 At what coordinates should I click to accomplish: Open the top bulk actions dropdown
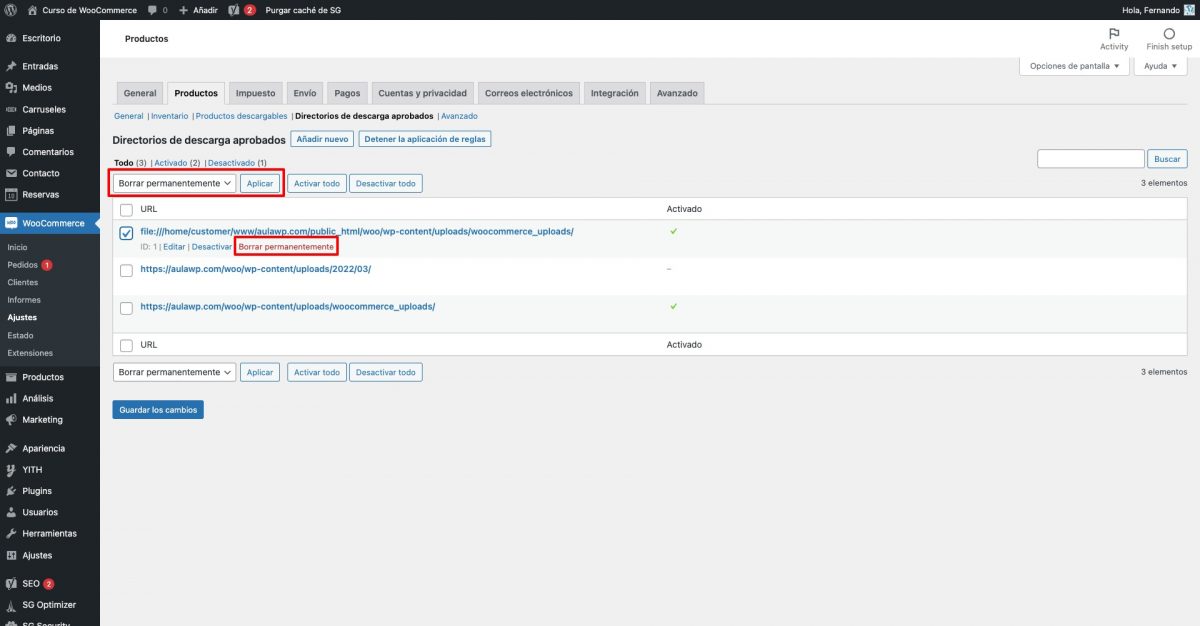point(174,184)
